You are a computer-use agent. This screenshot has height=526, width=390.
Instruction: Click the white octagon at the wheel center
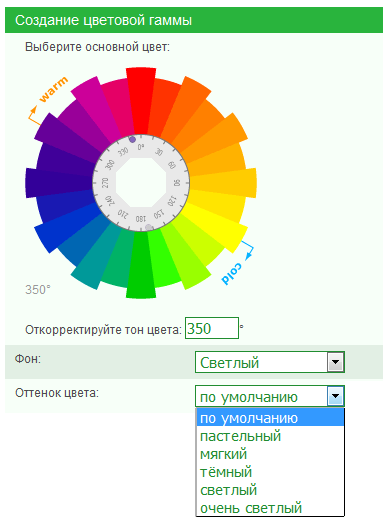[141, 183]
